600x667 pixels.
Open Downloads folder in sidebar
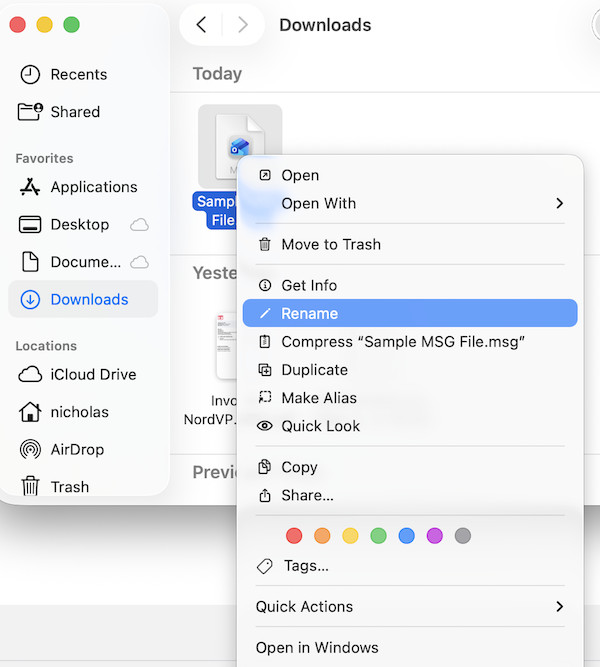pyautogui.click(x=89, y=300)
